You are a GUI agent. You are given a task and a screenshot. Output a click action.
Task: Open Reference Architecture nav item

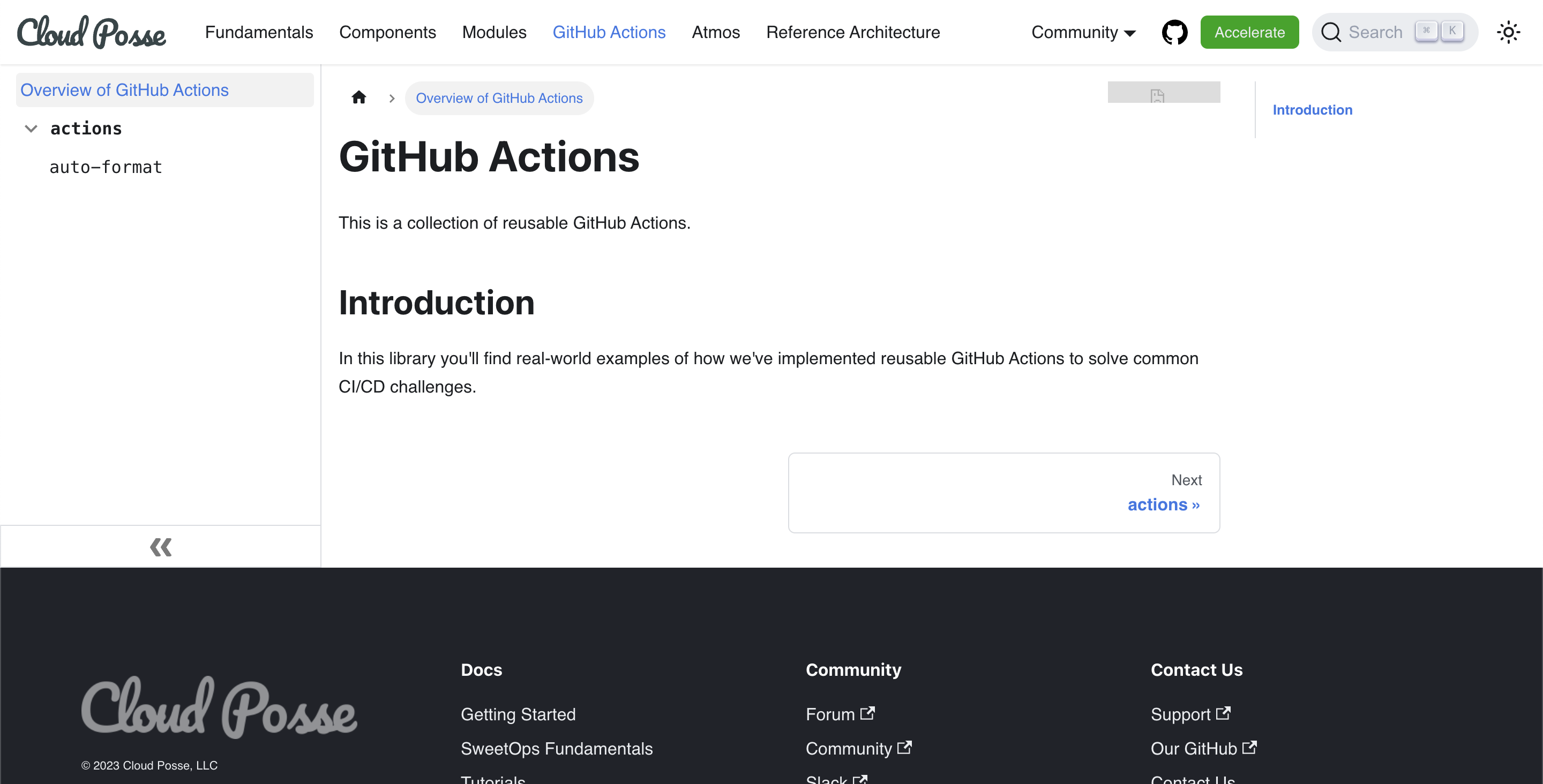(x=852, y=32)
